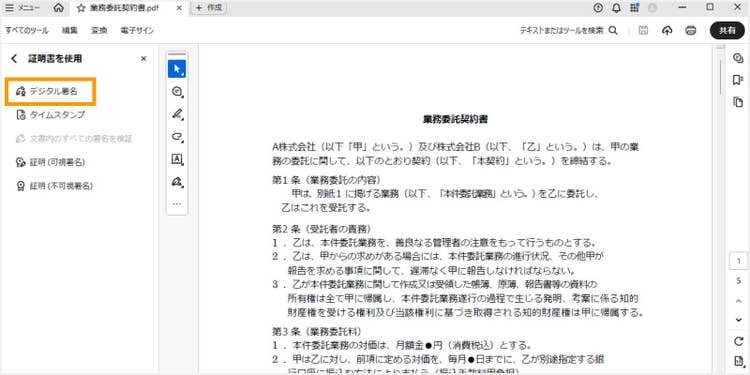Open the notifications bell

616,8
